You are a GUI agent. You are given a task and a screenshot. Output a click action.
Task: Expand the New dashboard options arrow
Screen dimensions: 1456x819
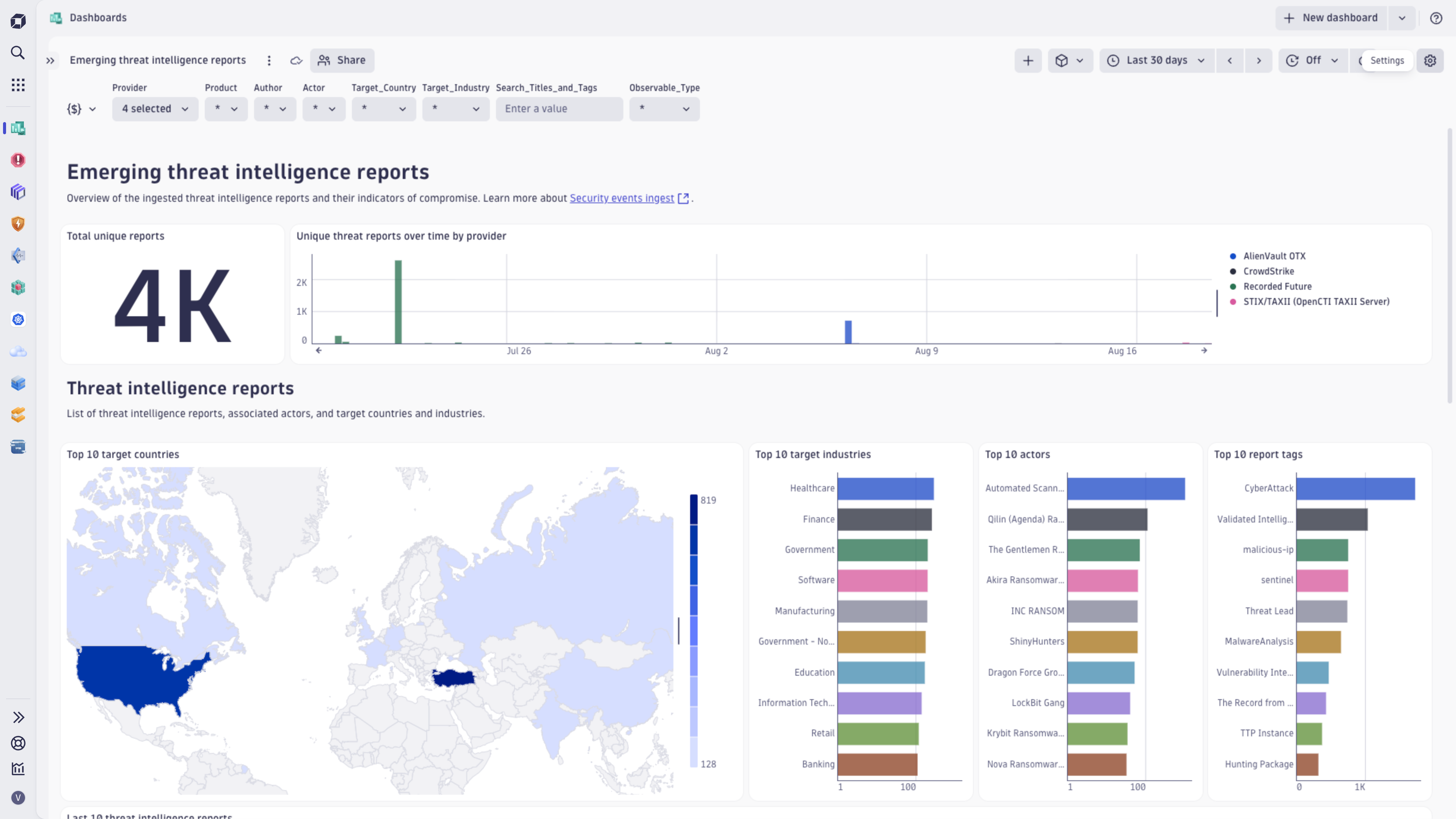click(1402, 18)
